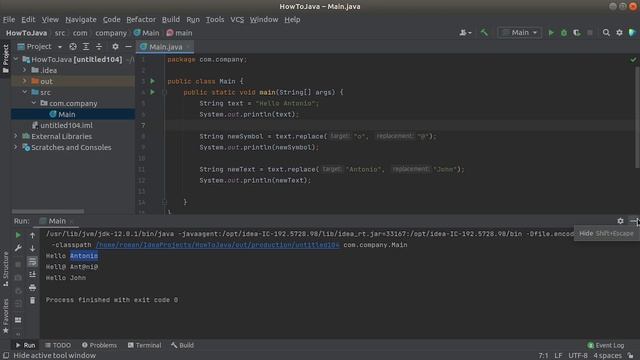This screenshot has height=360, width=640.
Task: Run Main with coverage icon
Action: pyautogui.click(x=577, y=33)
